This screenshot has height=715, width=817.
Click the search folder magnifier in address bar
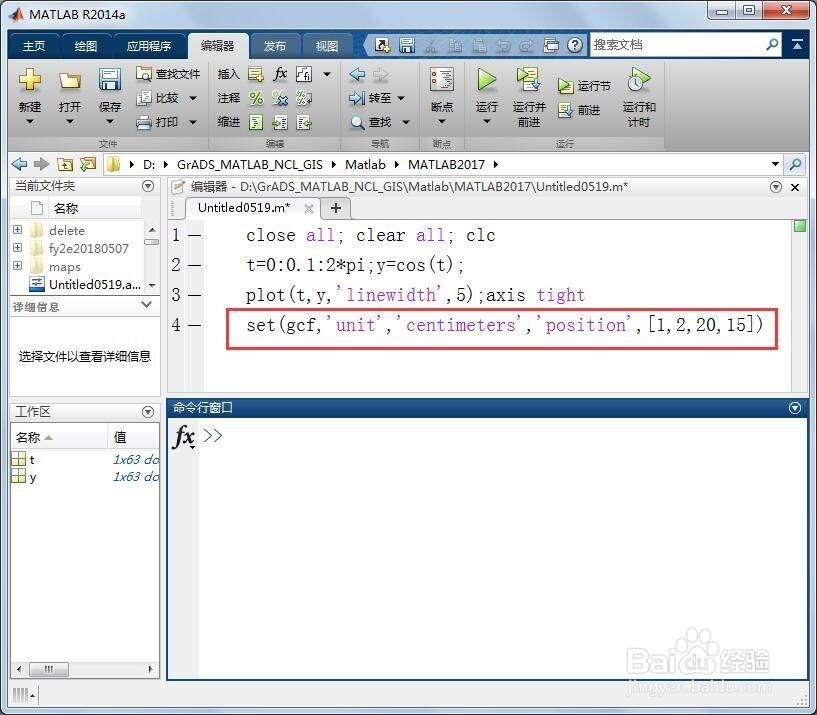click(x=796, y=165)
